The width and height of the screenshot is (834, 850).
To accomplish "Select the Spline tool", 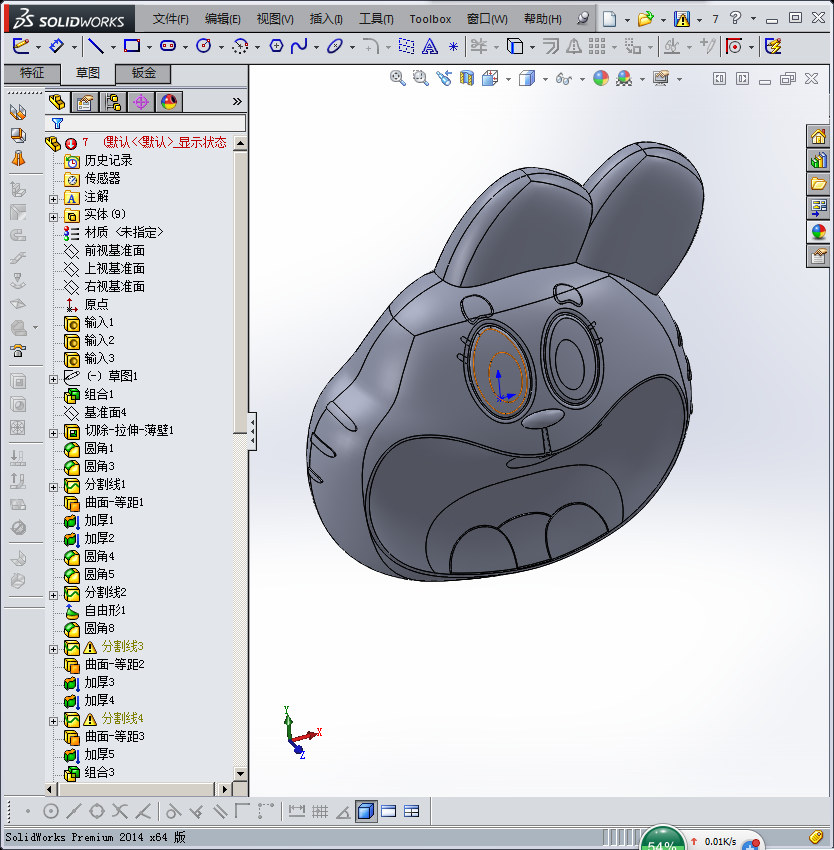I will pos(299,46).
